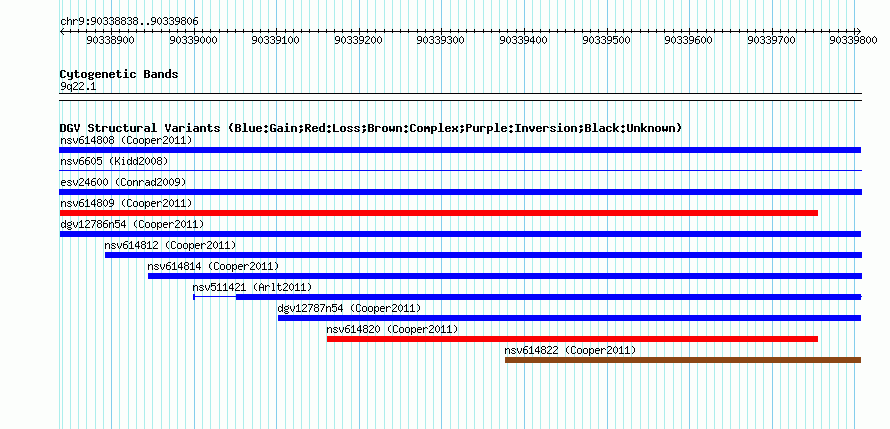Select the red nsv614809 loss bar

pos(439,213)
